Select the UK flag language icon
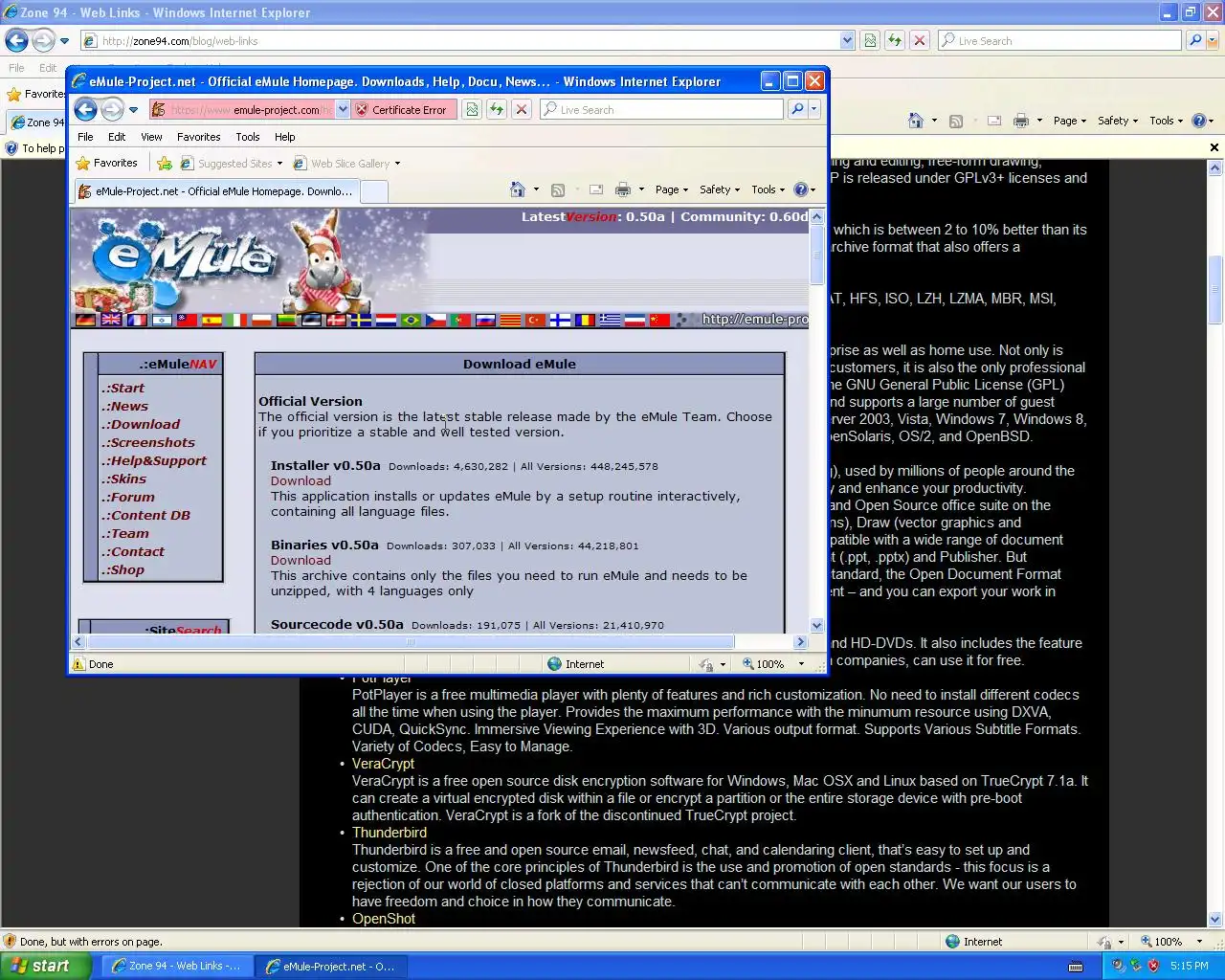 click(111, 320)
